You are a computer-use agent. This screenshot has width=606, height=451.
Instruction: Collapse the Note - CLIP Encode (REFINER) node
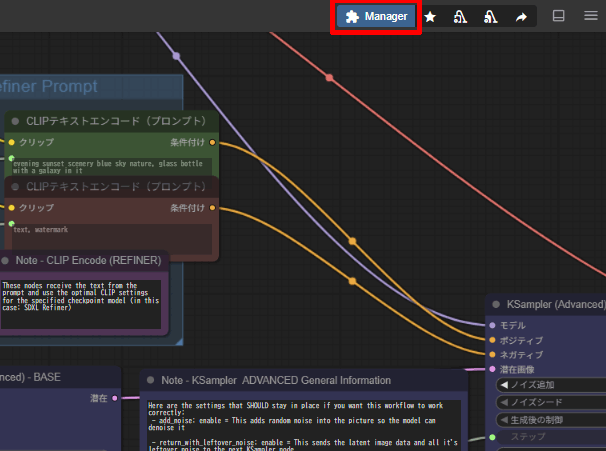pos(5,261)
